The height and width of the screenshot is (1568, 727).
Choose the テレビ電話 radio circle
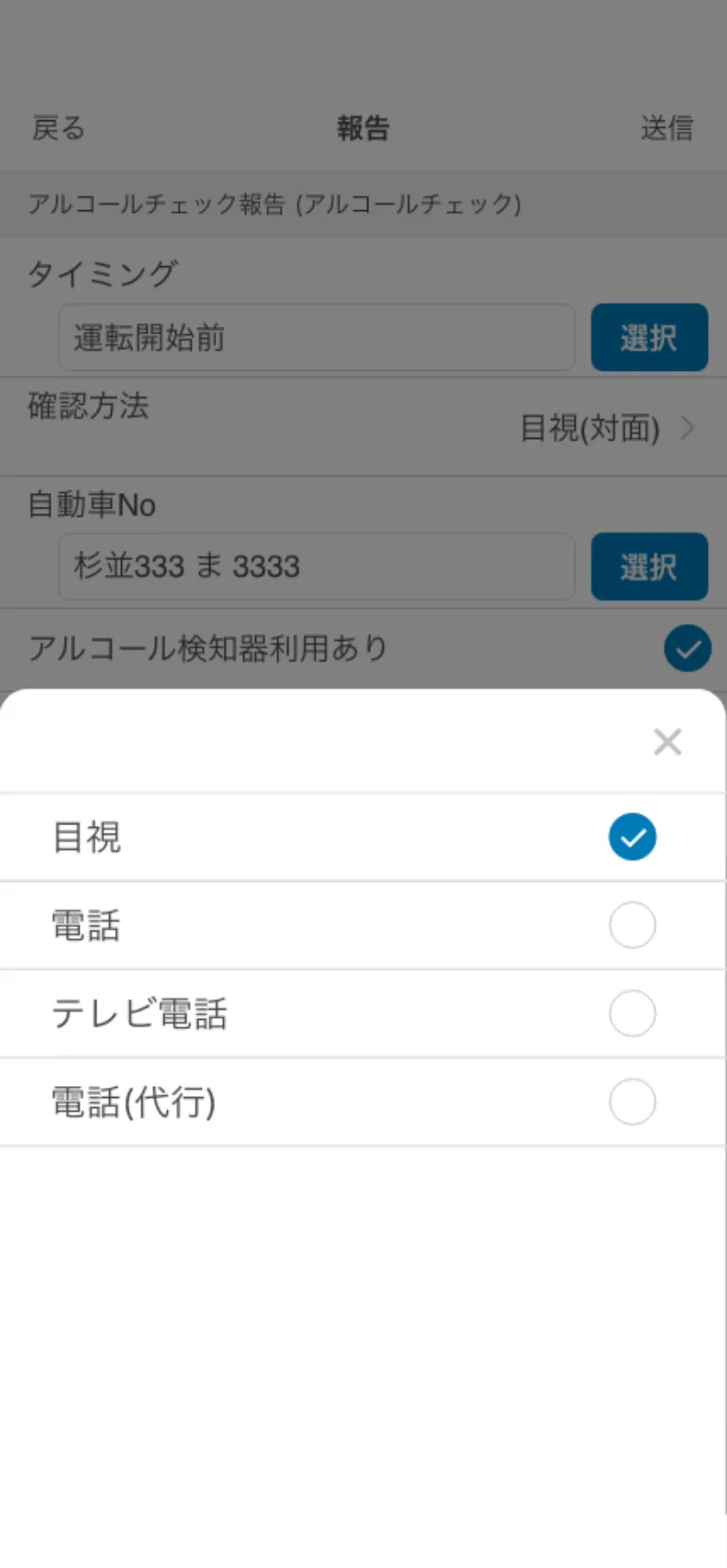click(632, 1014)
